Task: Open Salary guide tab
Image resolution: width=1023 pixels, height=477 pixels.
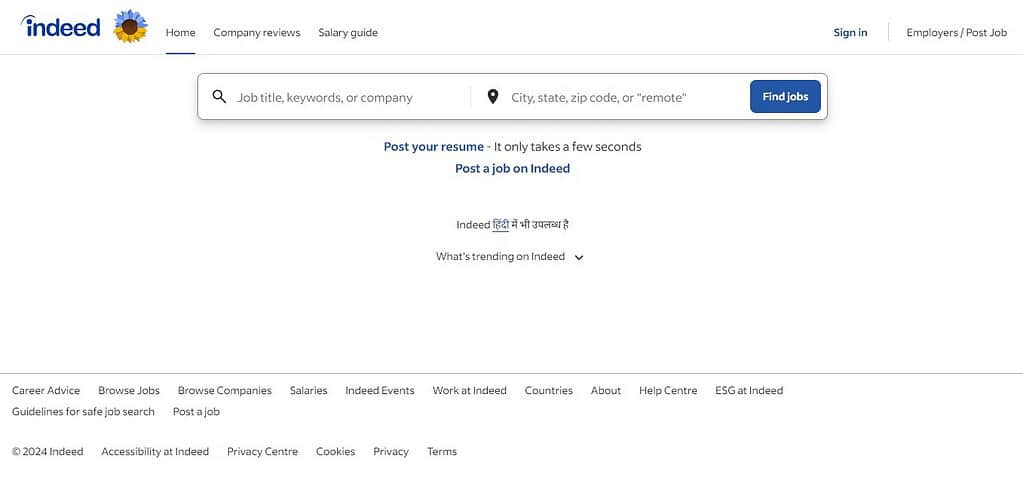Action: pos(348,32)
